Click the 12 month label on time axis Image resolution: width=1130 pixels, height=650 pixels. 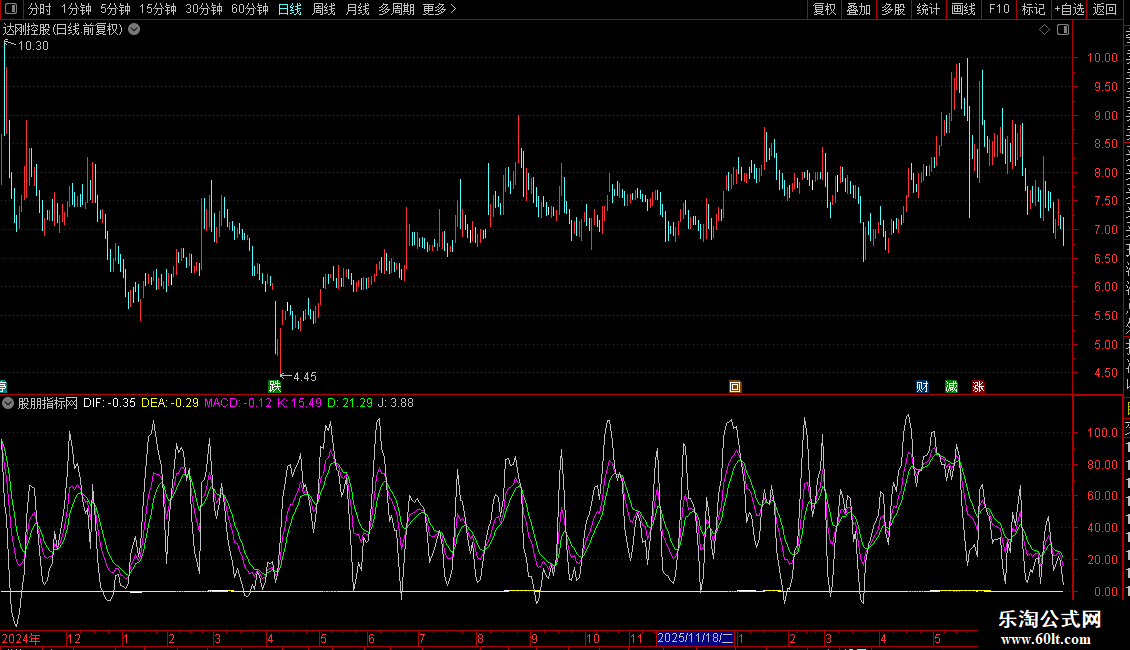tap(74, 638)
